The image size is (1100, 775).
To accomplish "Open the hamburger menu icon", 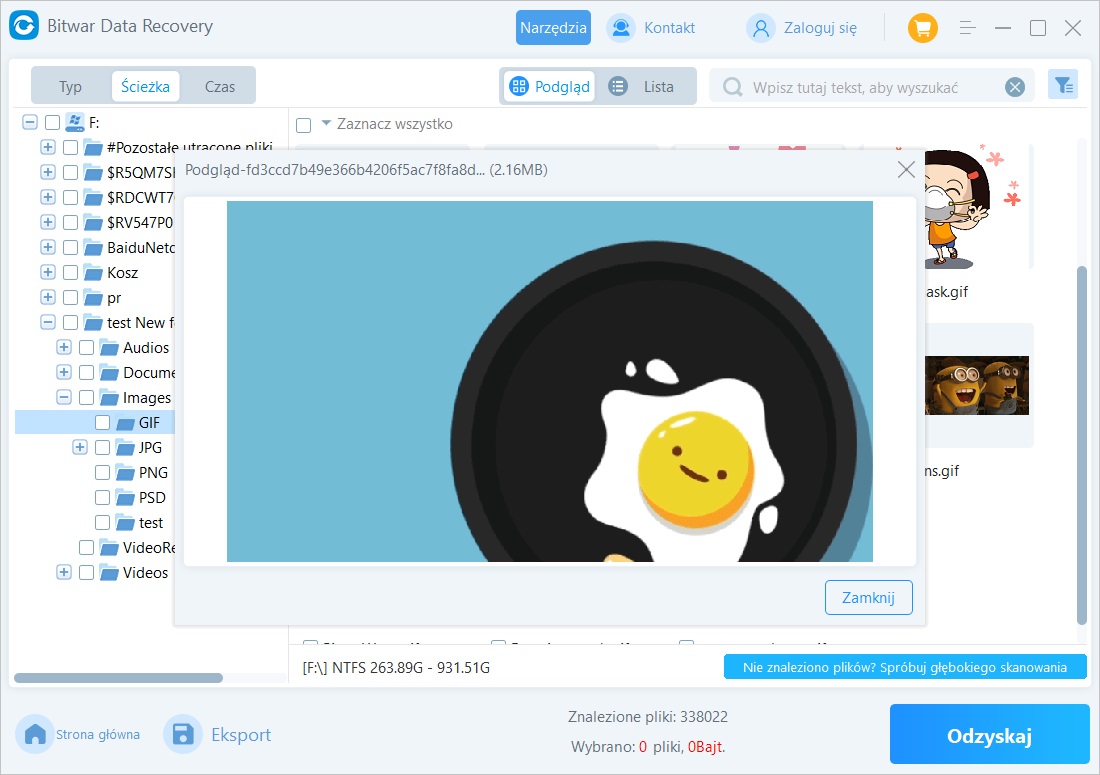I will [x=967, y=28].
